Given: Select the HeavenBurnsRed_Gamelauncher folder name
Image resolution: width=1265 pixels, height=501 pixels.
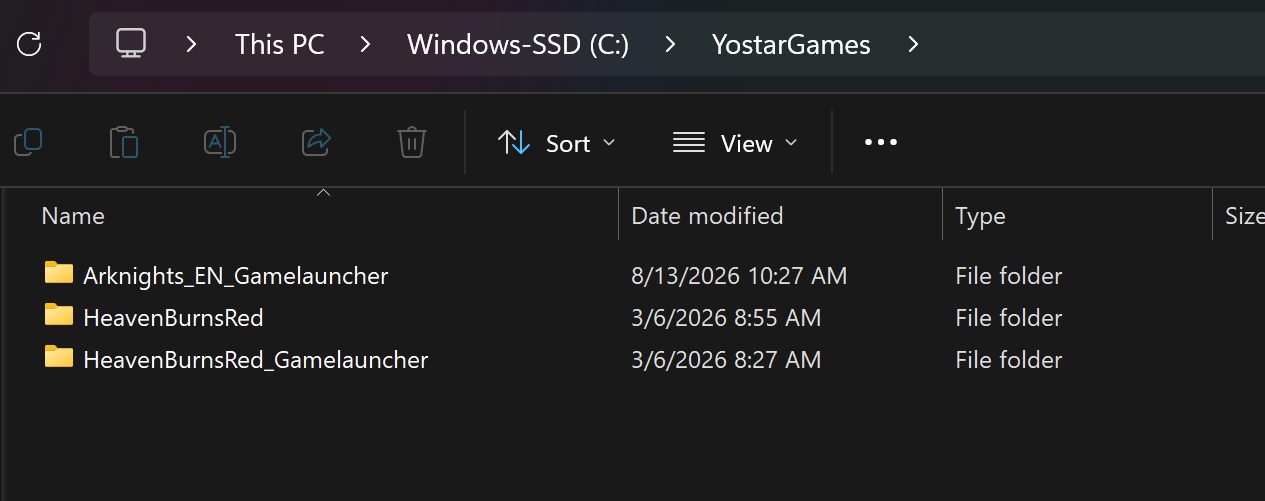Looking at the screenshot, I should click(x=256, y=360).
